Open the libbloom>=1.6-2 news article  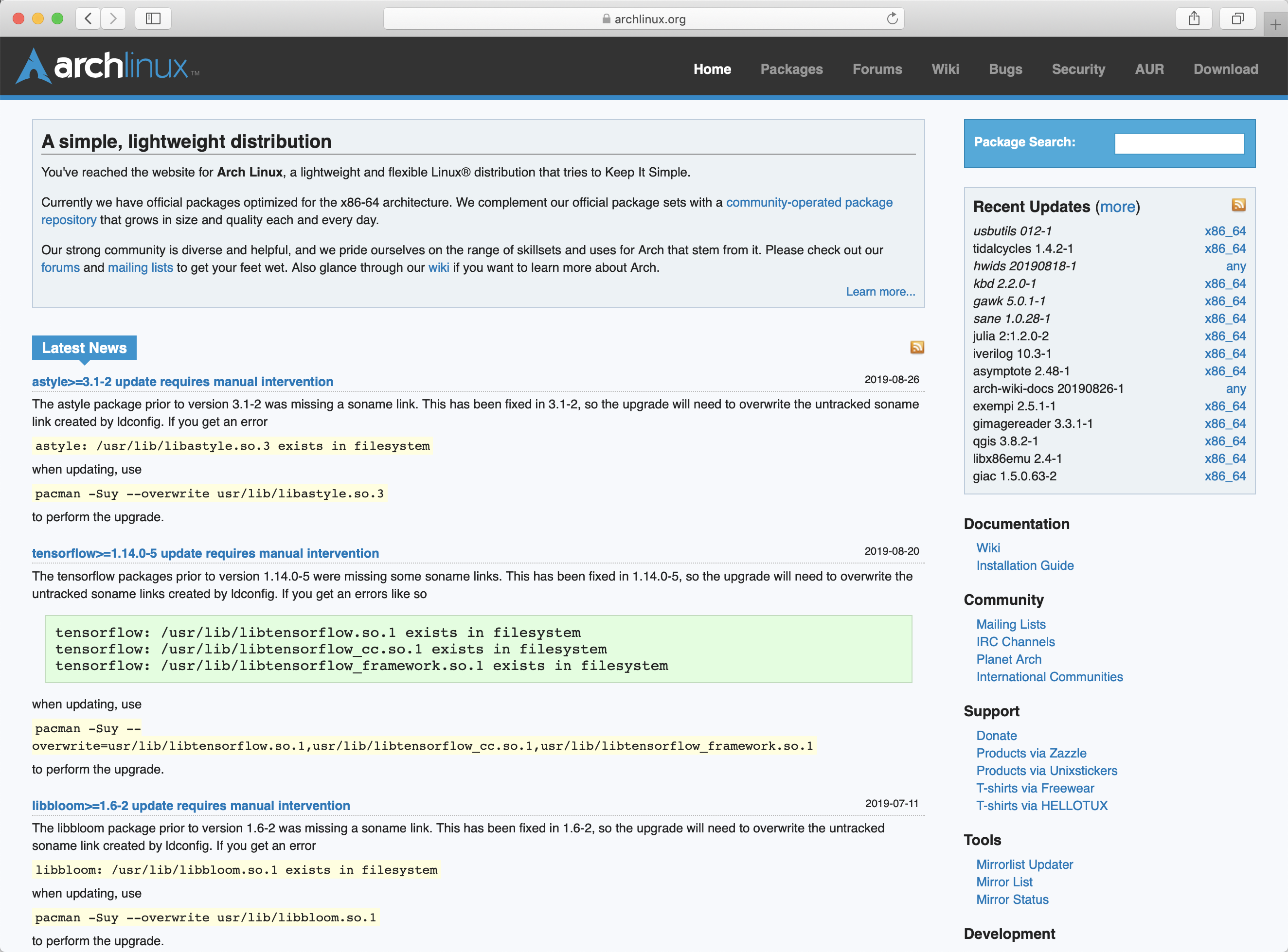pos(191,806)
